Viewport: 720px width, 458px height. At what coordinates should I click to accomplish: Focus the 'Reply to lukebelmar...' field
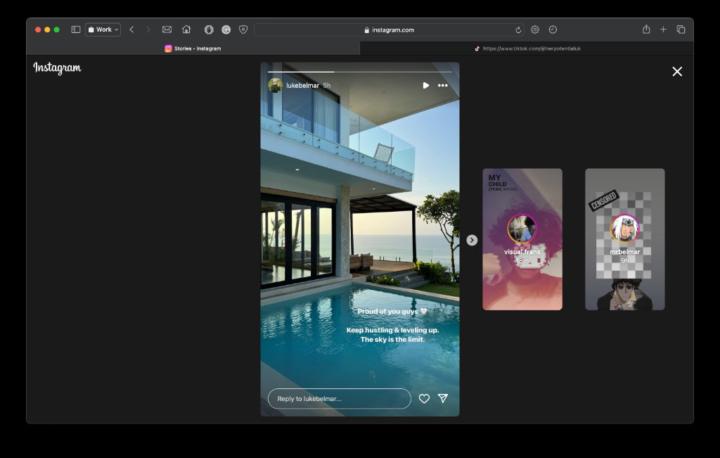point(339,399)
